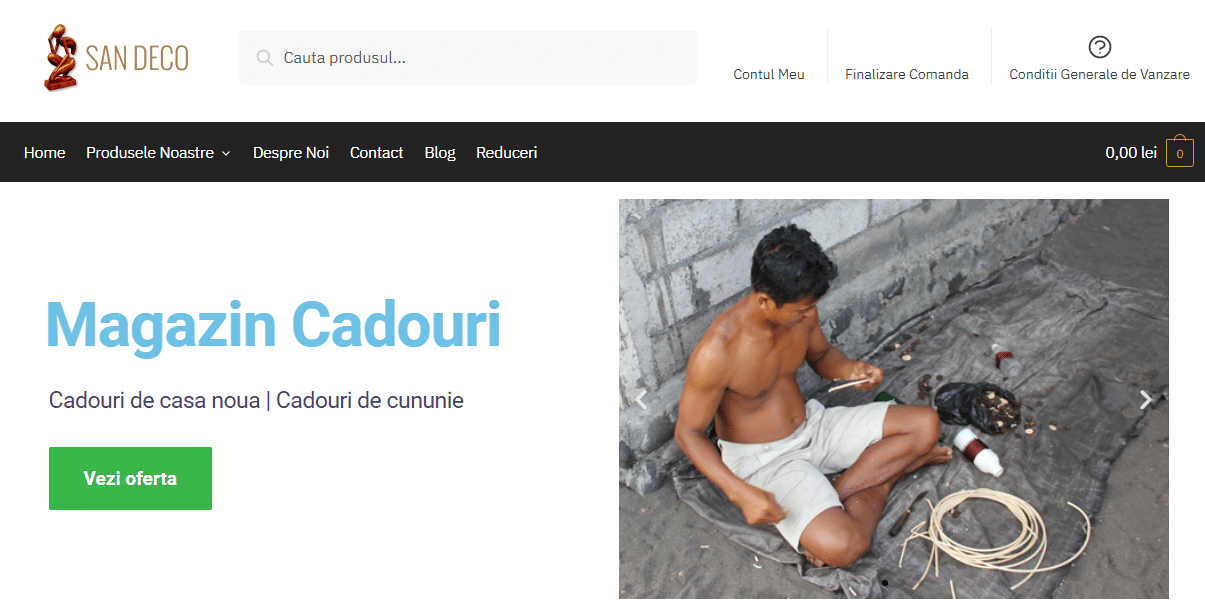Click the question mark help icon

(1099, 47)
